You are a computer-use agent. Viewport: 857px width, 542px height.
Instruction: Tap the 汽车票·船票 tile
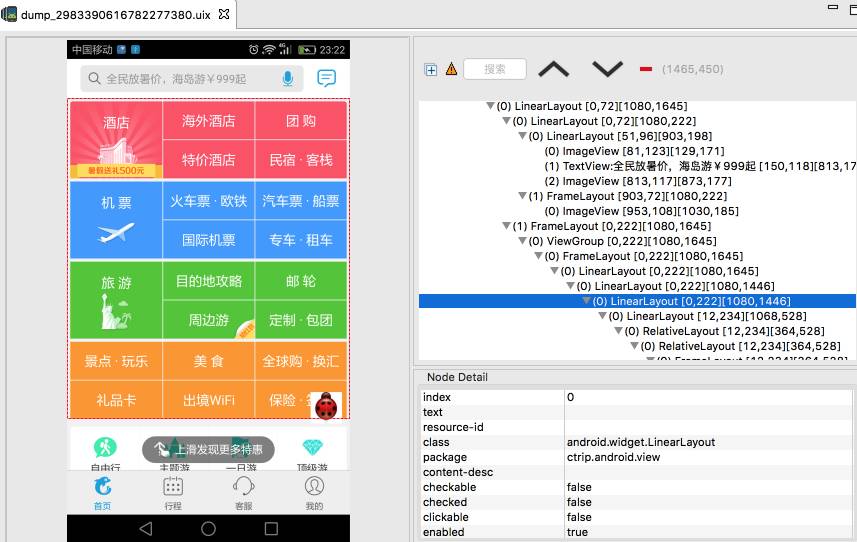pos(301,201)
